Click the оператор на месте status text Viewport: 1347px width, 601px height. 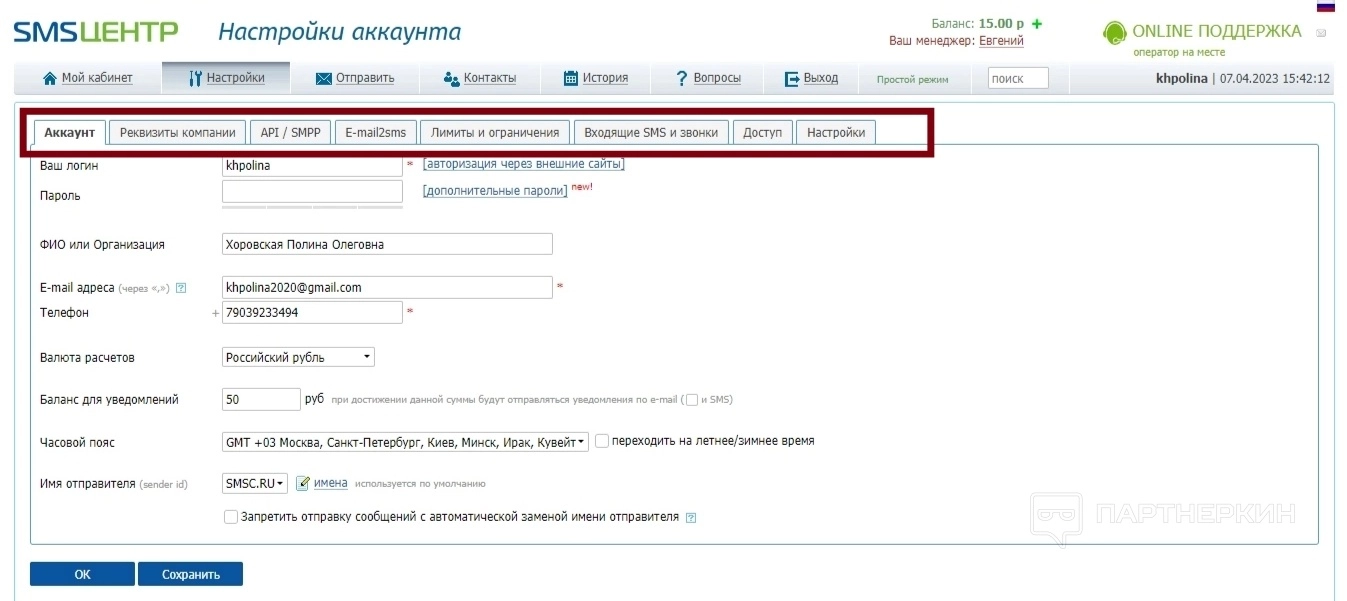pyautogui.click(x=1179, y=52)
